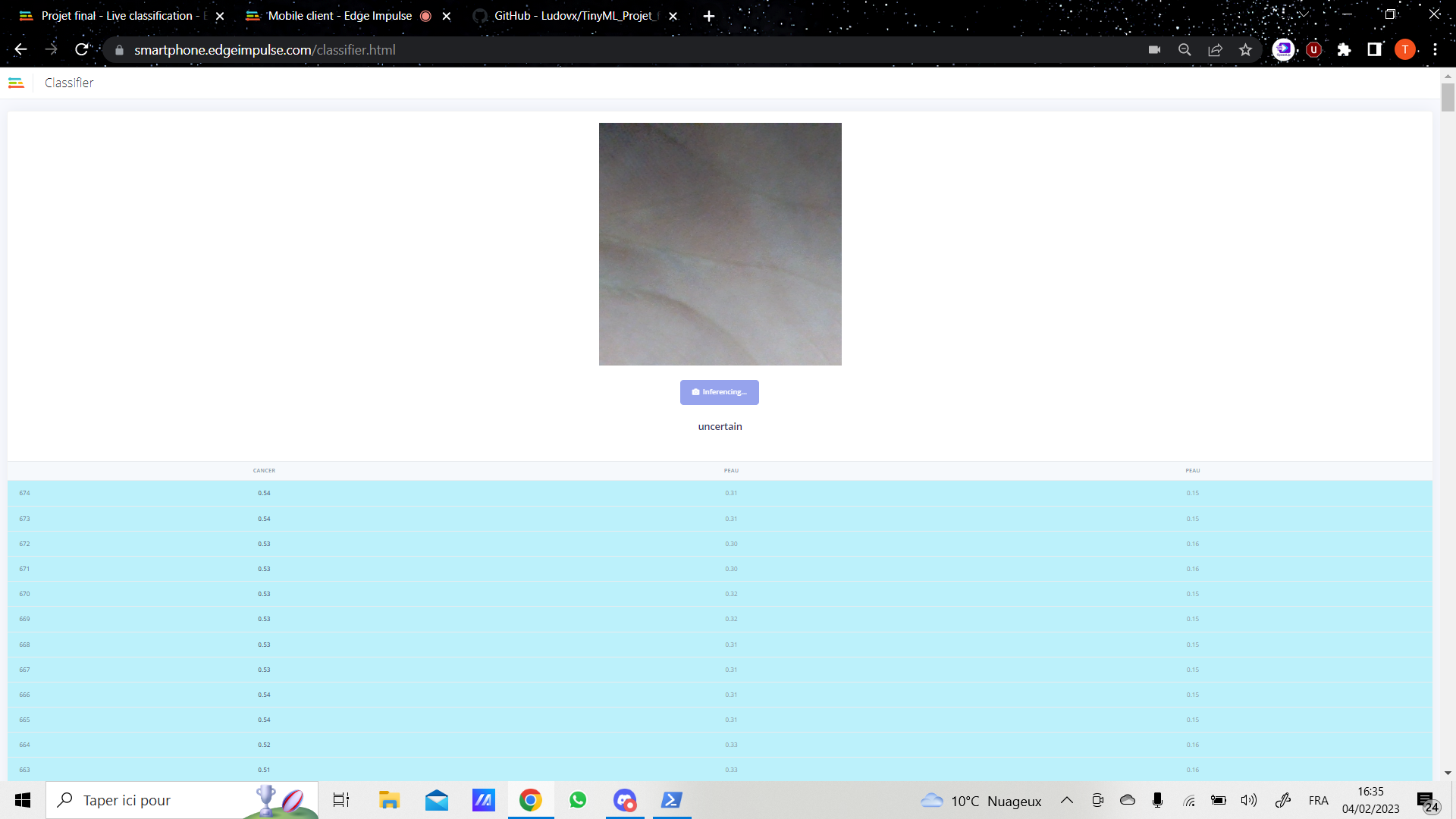Open a new browser tab

(x=709, y=15)
